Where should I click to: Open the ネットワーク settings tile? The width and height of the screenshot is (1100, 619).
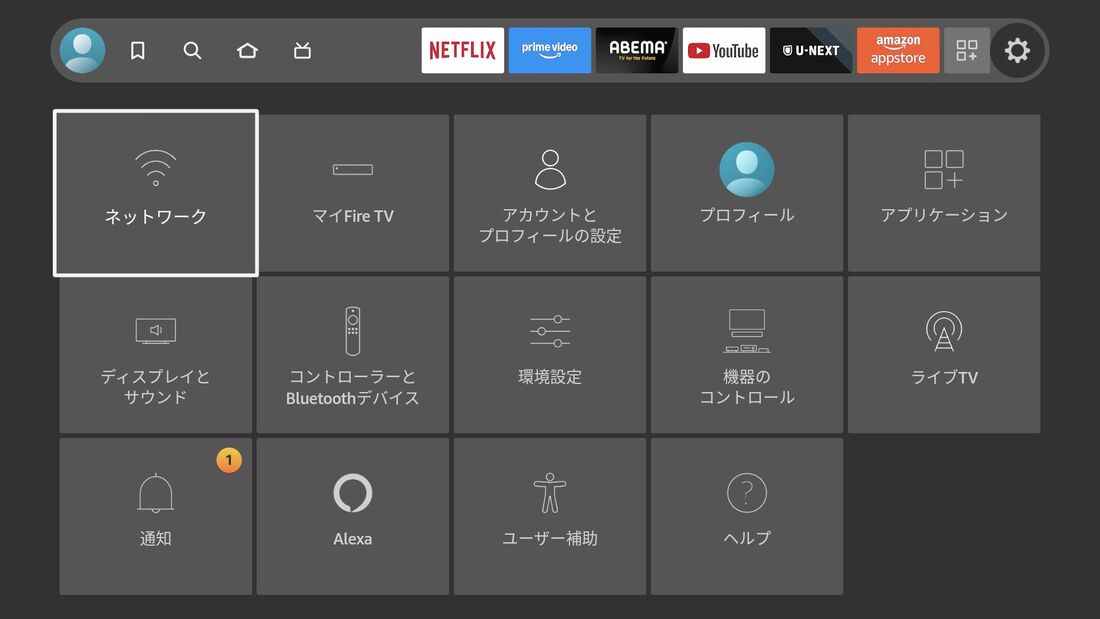coord(155,192)
